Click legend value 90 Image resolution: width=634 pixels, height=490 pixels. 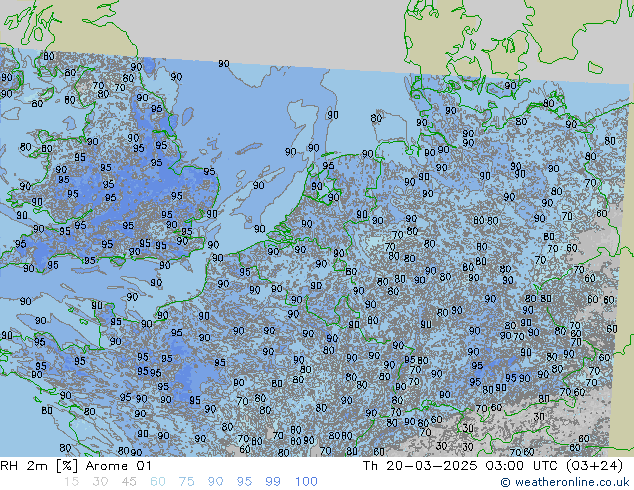(x=215, y=482)
